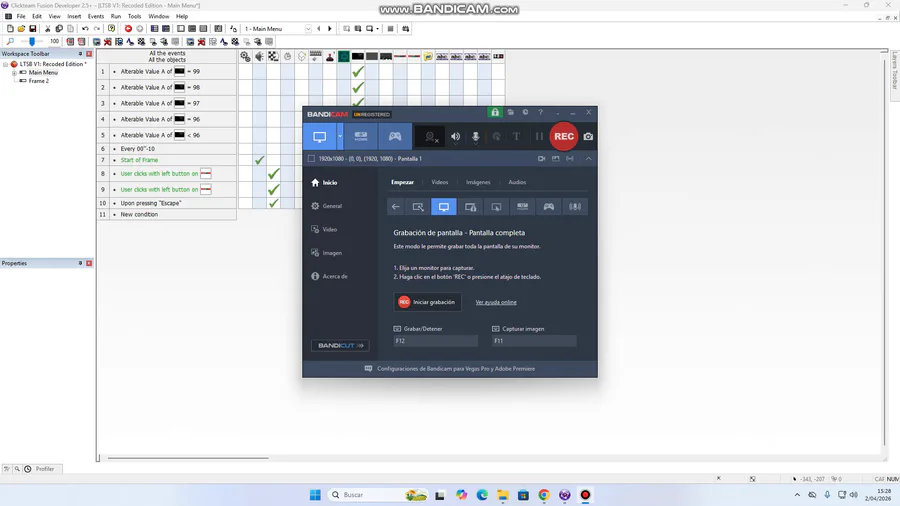
Task: Adjust the zoom slider in Fusion toolbar
Action: (32, 41)
